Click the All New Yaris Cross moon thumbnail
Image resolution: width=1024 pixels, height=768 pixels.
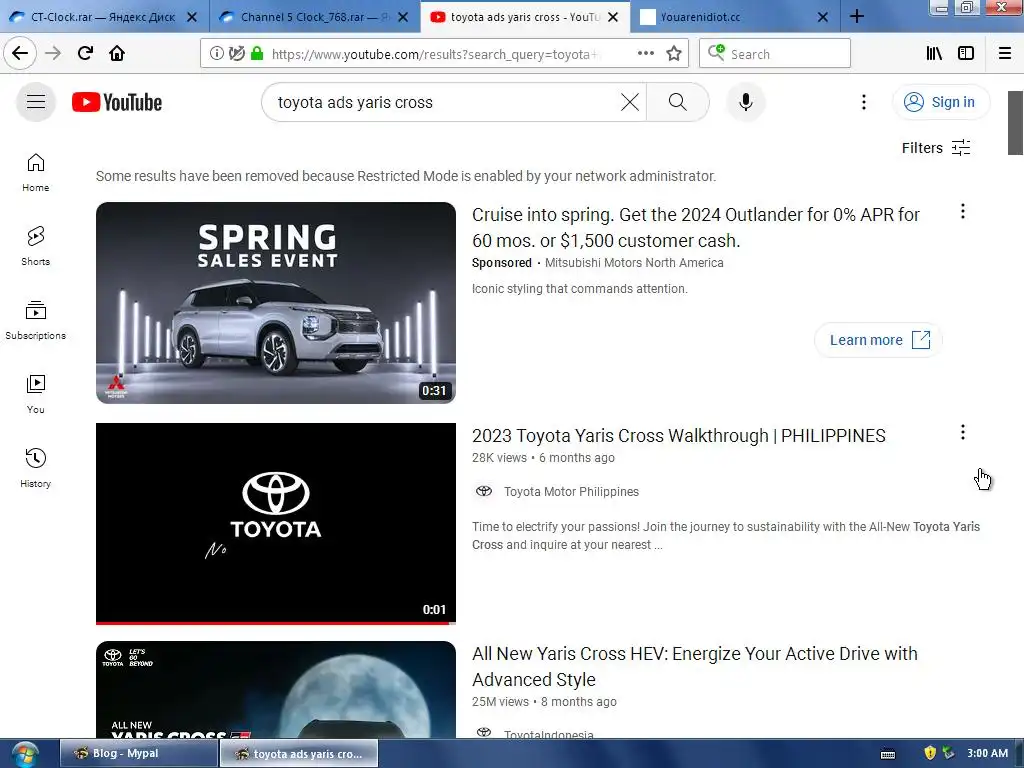(x=276, y=690)
